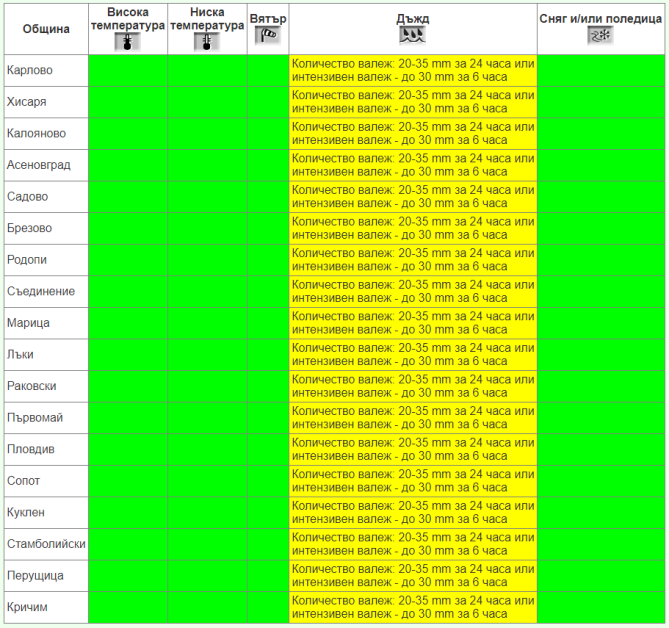
Task: Click the low temperature thermometer icon
Action: point(206,41)
